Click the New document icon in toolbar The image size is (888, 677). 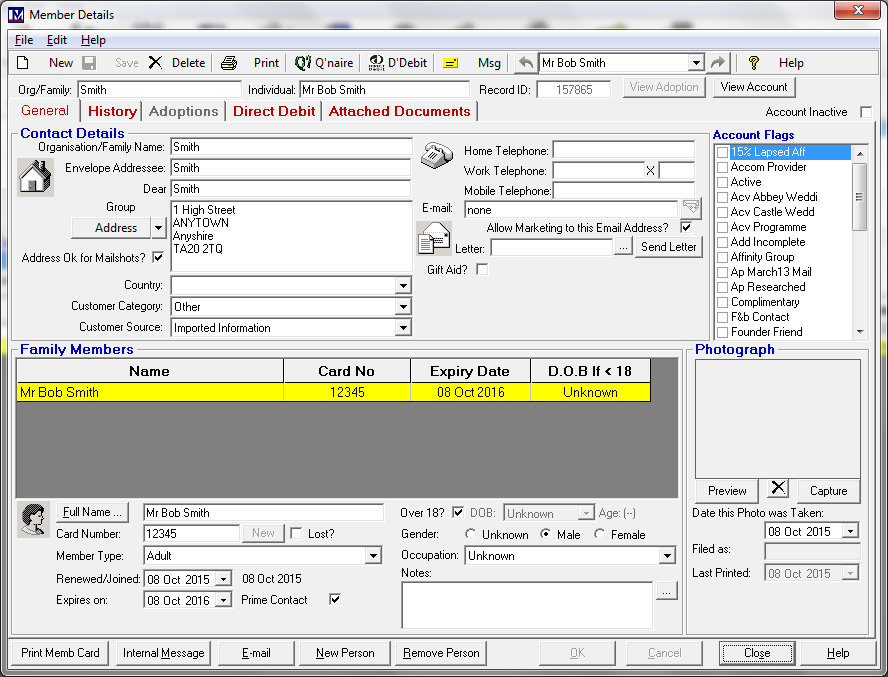(23, 63)
